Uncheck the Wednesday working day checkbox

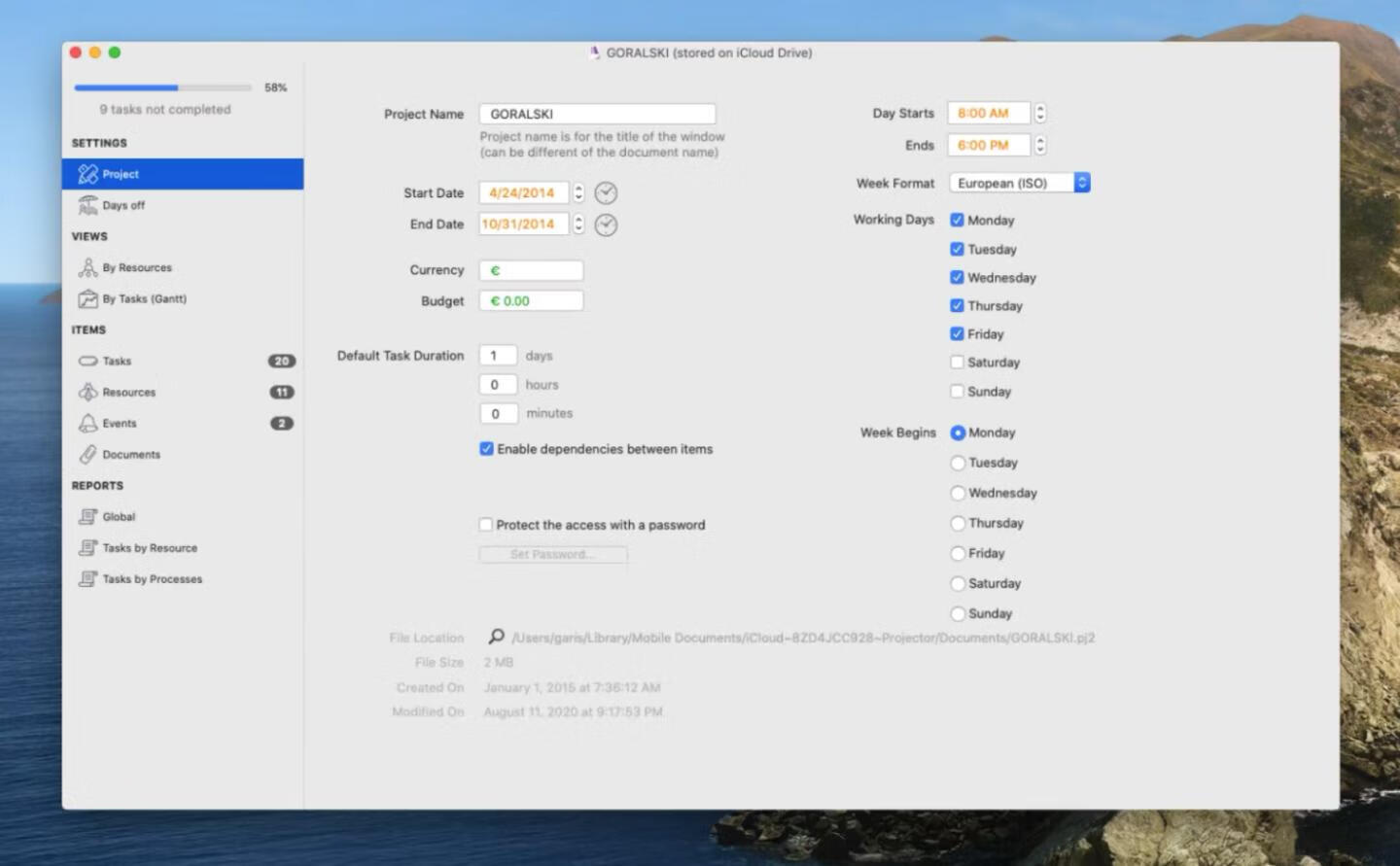957,277
